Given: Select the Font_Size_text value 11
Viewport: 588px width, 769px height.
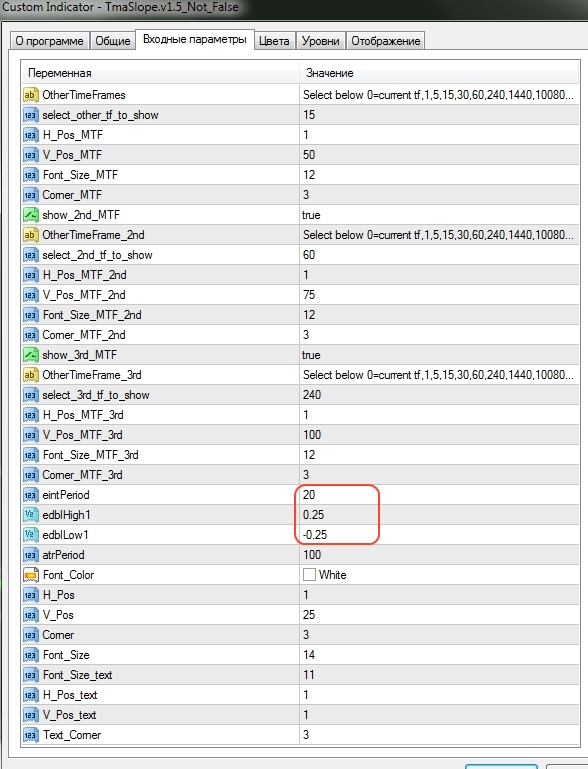Looking at the screenshot, I should [x=308, y=675].
